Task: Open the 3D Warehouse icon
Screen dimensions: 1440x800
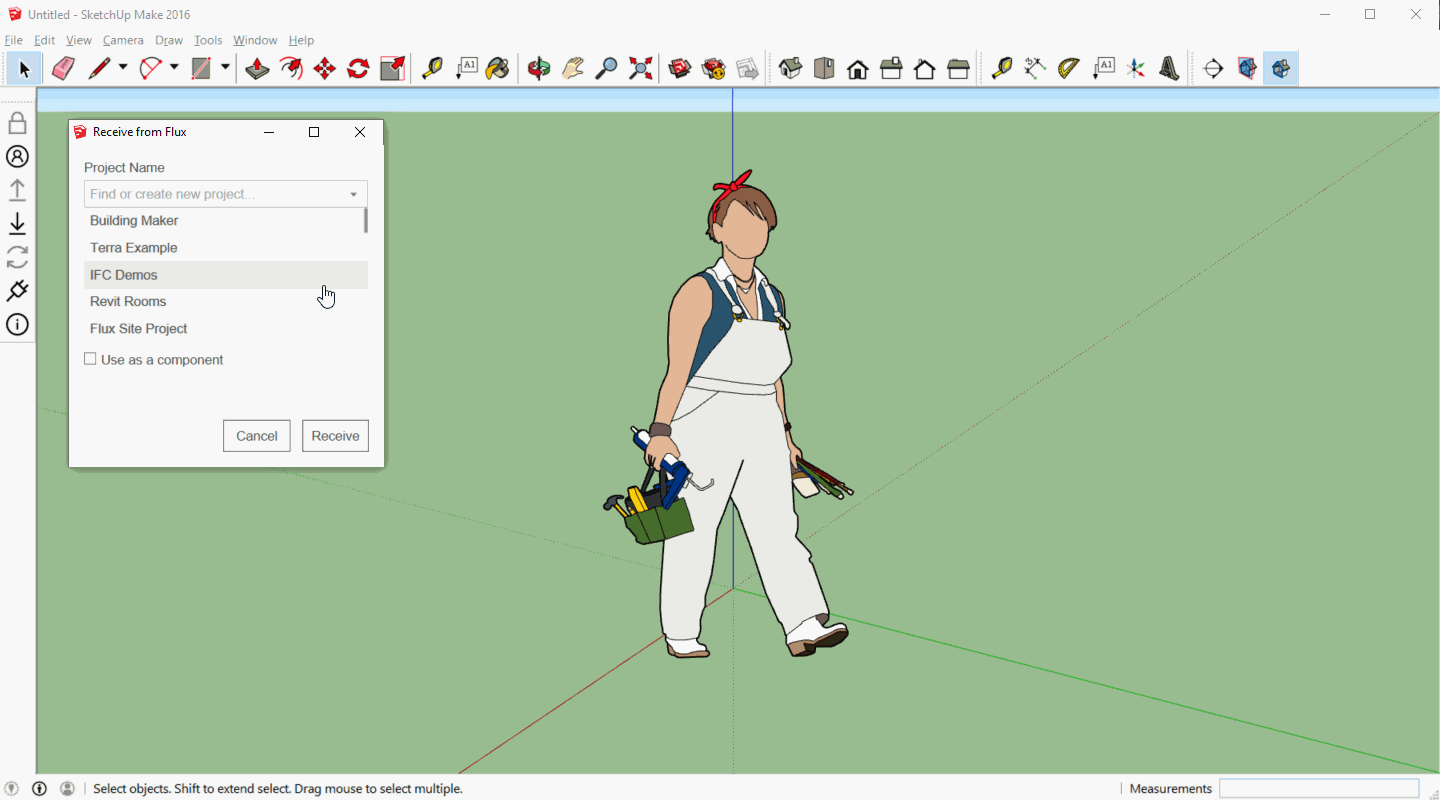Action: [680, 68]
